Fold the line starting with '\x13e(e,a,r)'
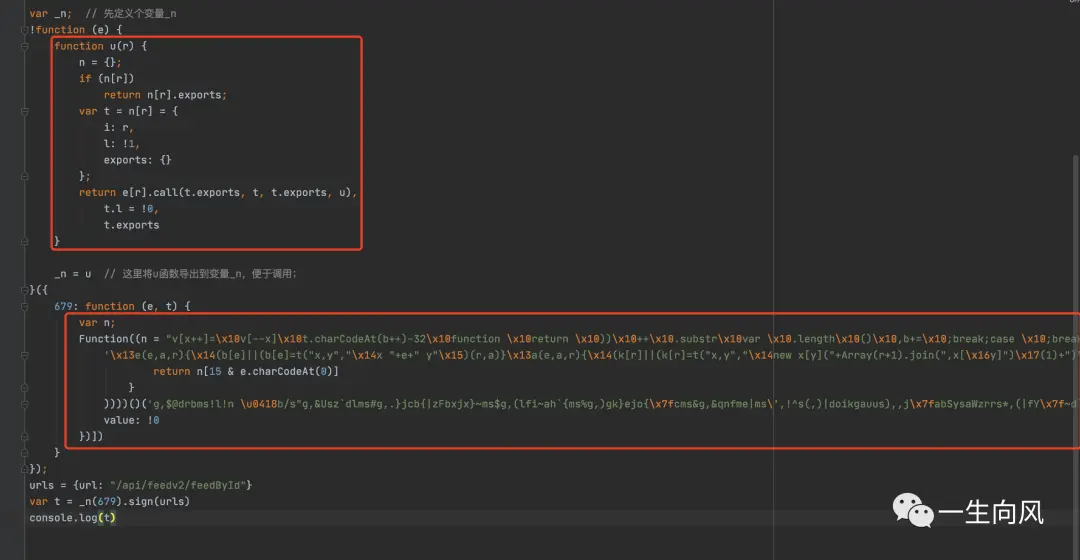 coord(24,355)
